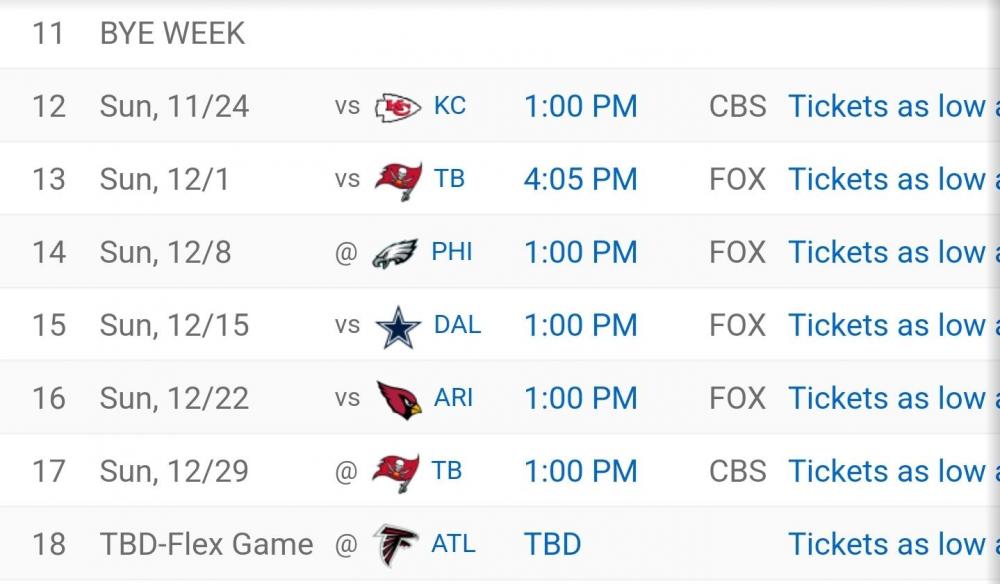
Task: Click the TBD time for week 18
Action: [552, 544]
